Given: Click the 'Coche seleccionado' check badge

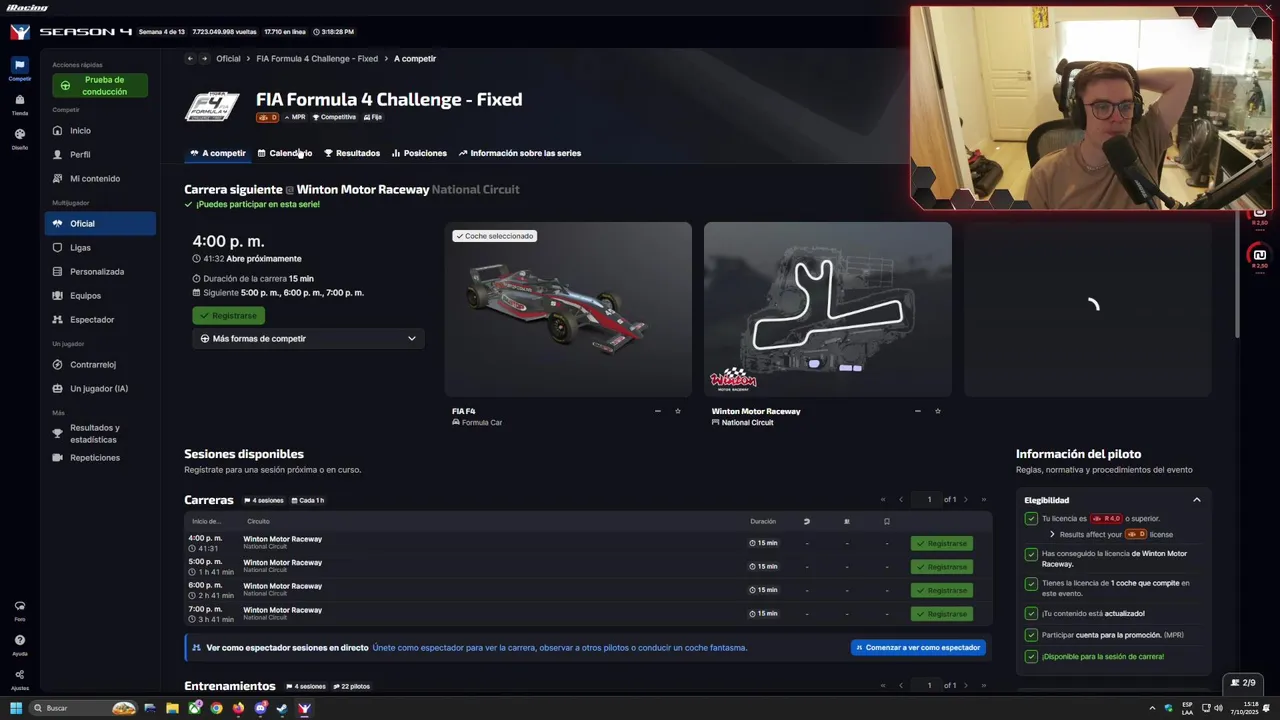Looking at the screenshot, I should tap(494, 236).
